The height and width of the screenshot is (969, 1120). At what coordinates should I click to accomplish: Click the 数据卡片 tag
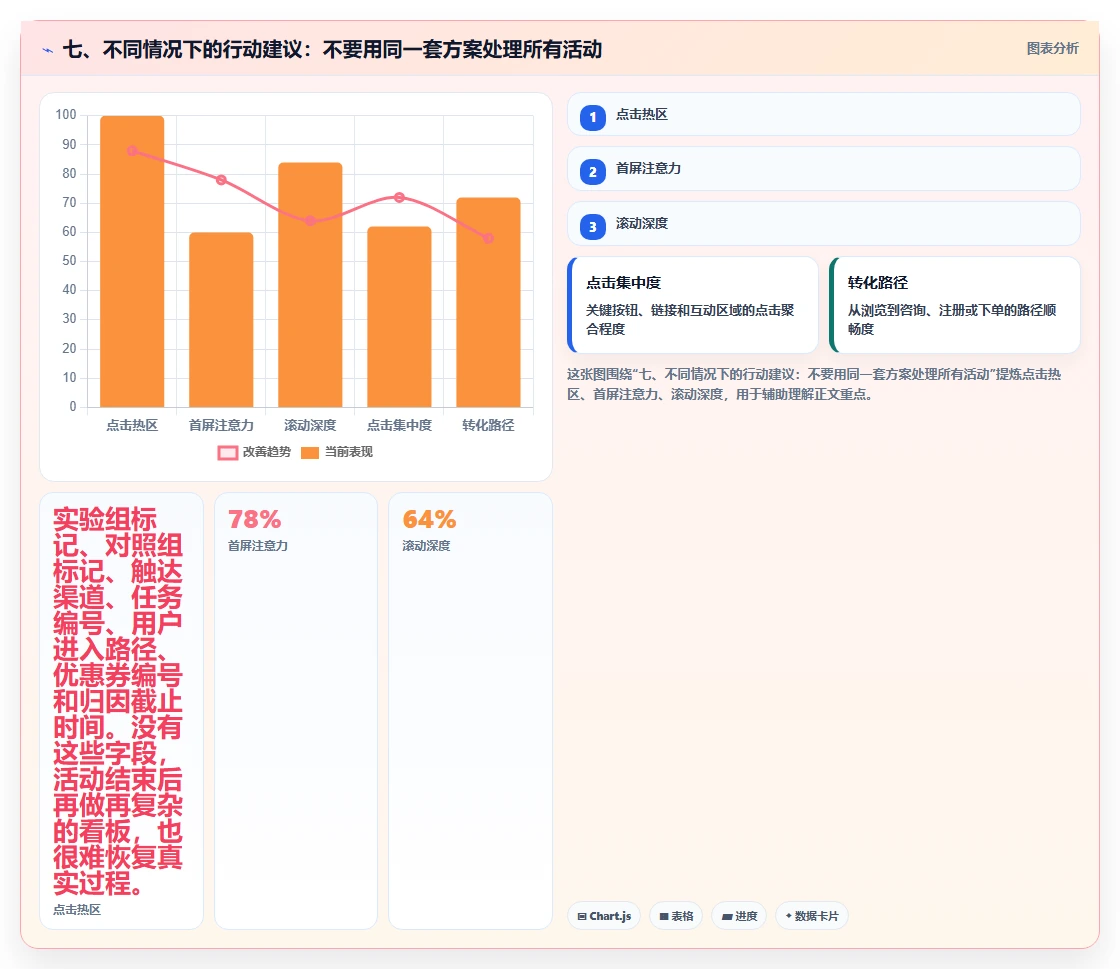click(812, 916)
